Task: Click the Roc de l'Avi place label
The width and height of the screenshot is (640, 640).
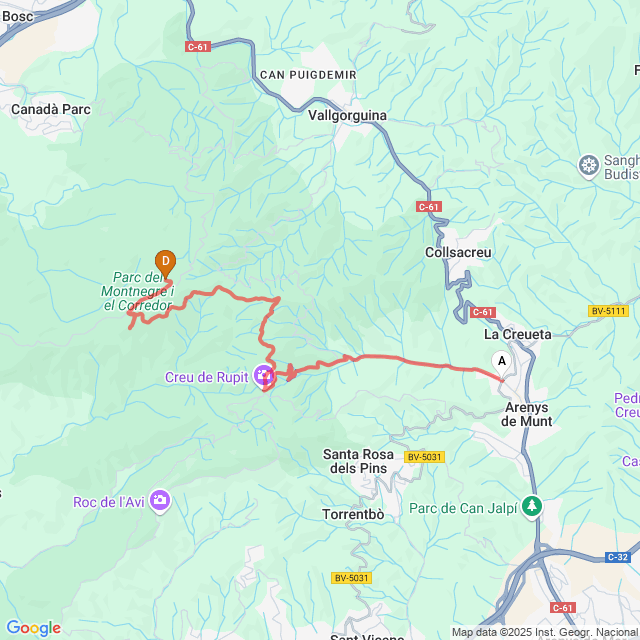Action: [x=109, y=502]
